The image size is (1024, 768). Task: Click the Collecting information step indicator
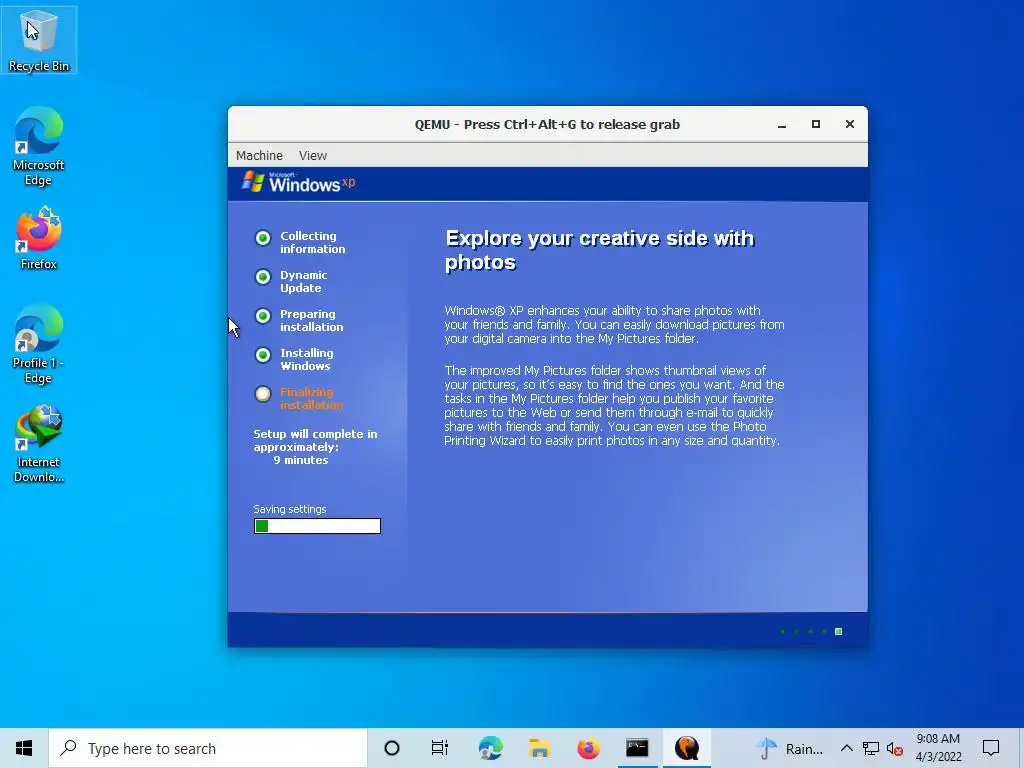(263, 238)
